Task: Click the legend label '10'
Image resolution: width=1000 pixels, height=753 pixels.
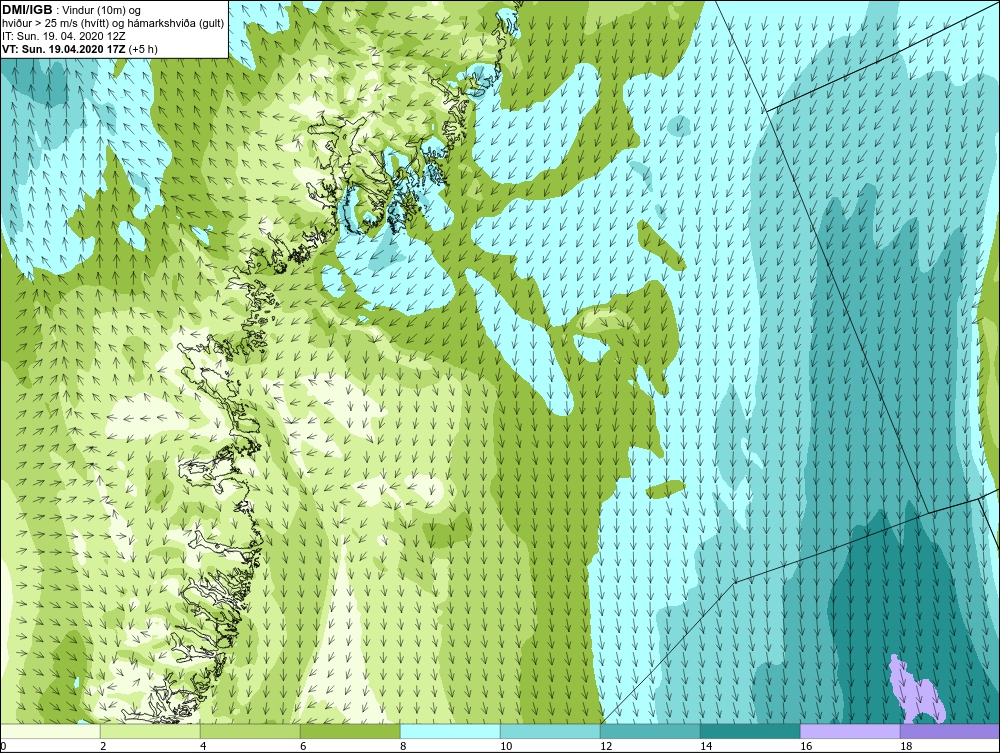Action: pos(506,746)
